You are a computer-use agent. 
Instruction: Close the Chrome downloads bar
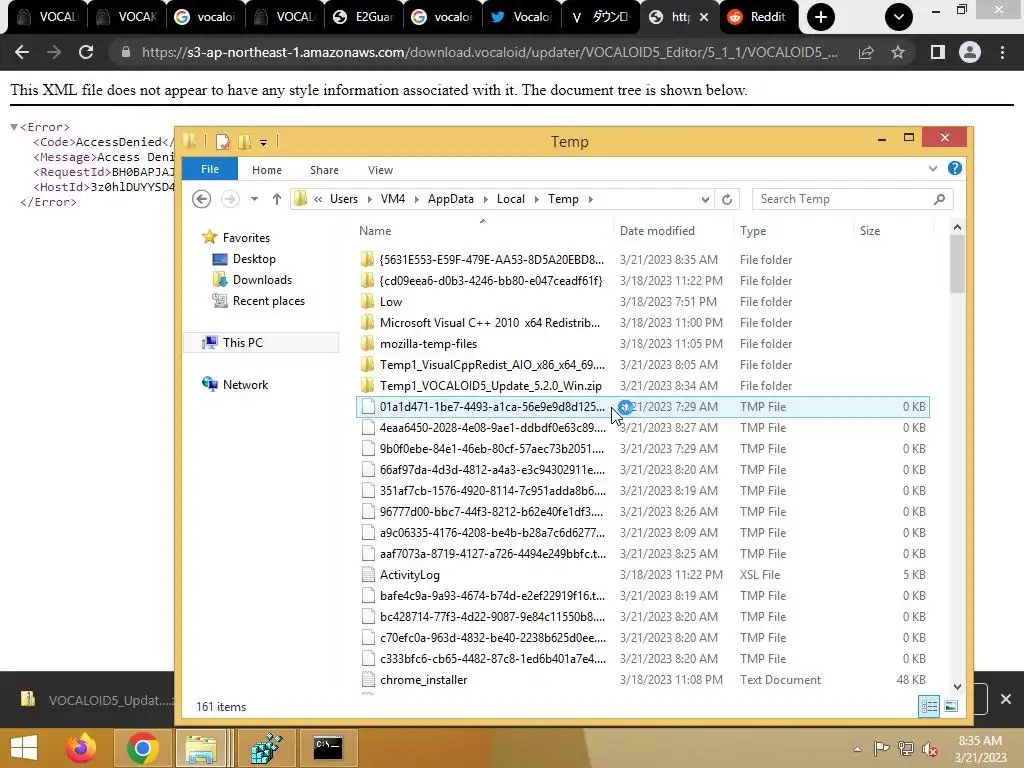[1006, 699]
